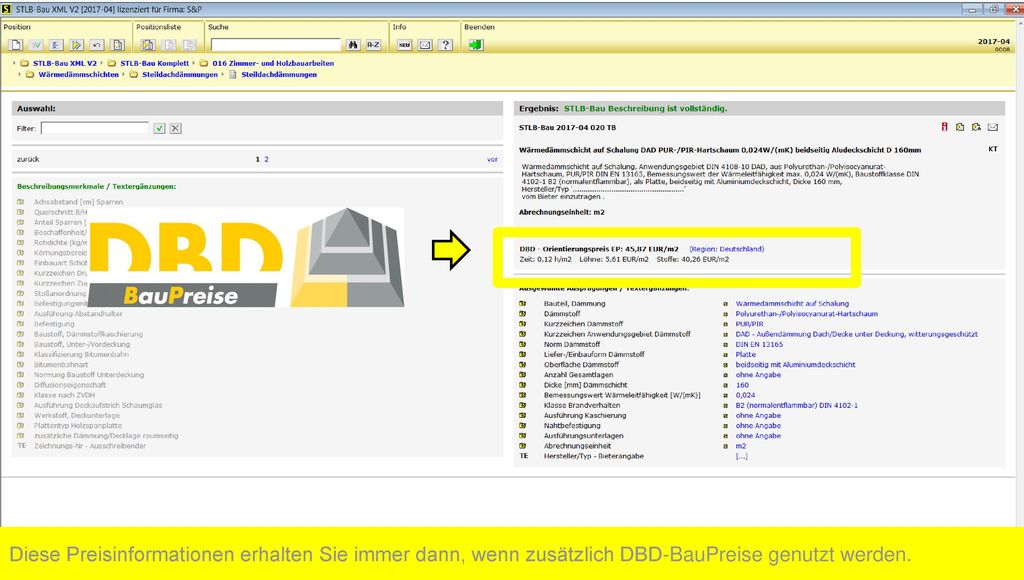Click the green checkmark icon in Position toolbar

point(36,45)
